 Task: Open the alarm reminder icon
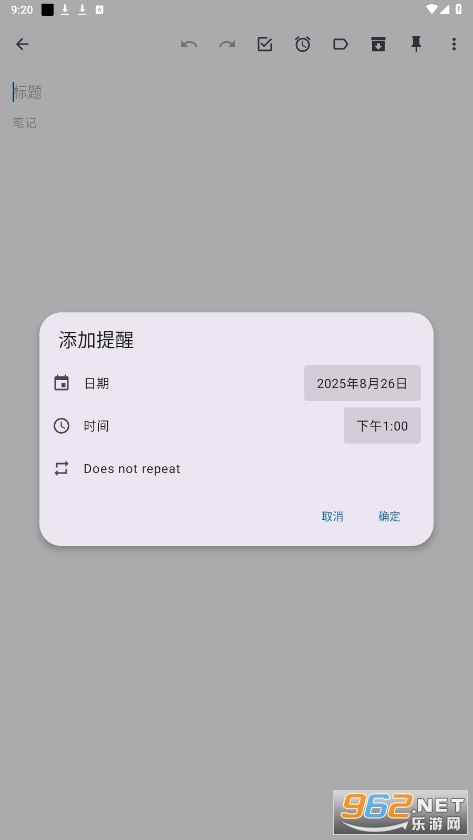click(303, 44)
